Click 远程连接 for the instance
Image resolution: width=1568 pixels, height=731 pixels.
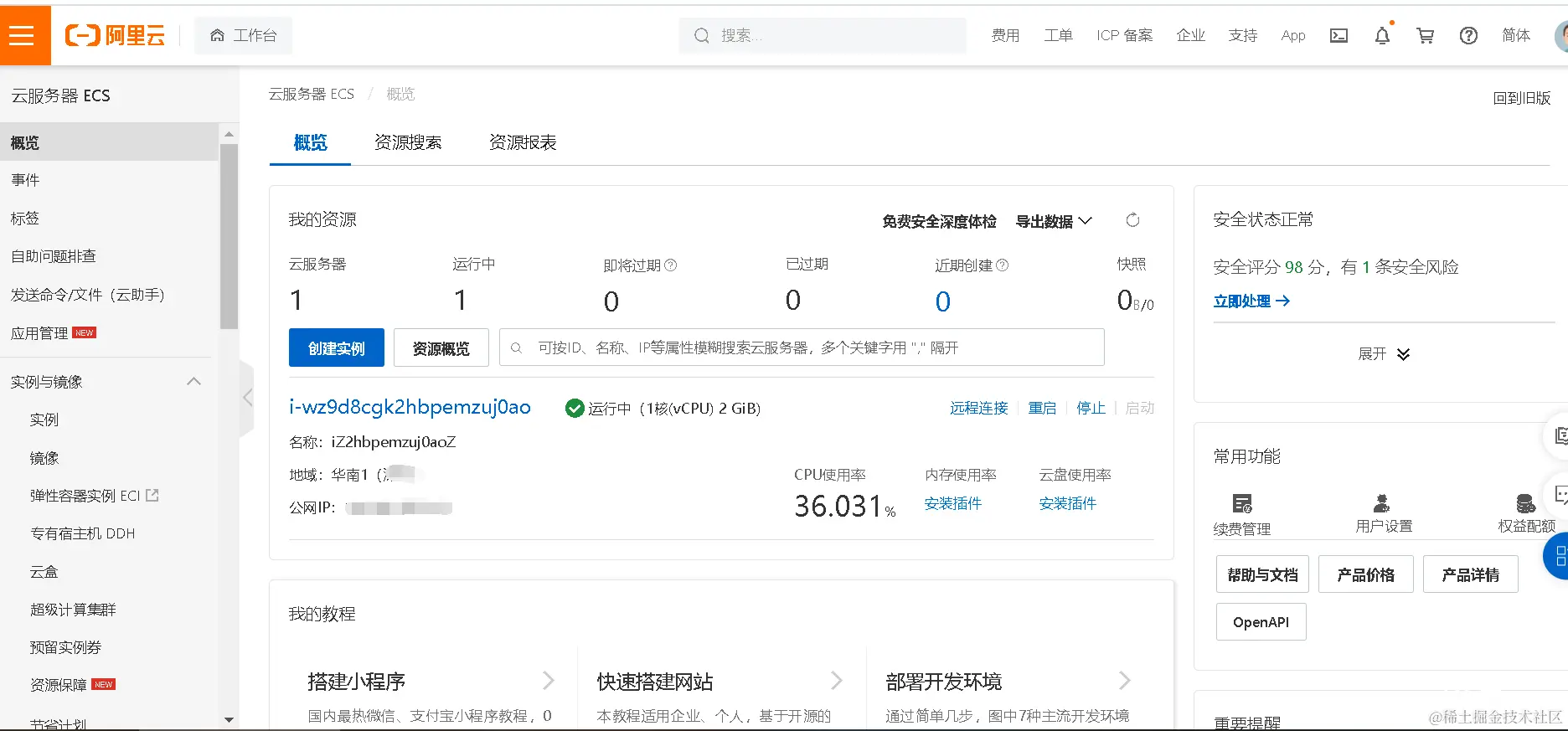click(x=978, y=408)
